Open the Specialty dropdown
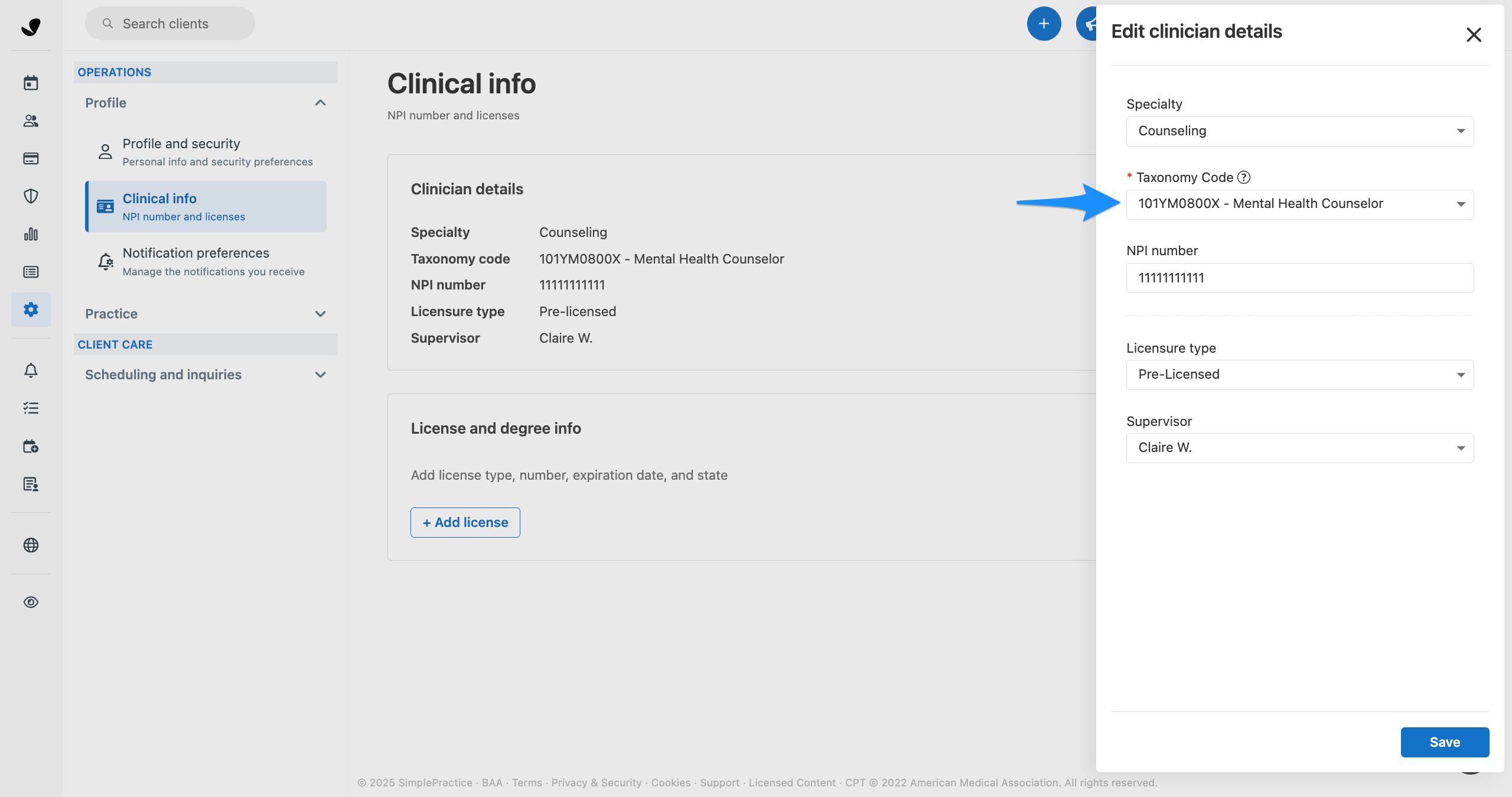1512x797 pixels. tap(1299, 131)
